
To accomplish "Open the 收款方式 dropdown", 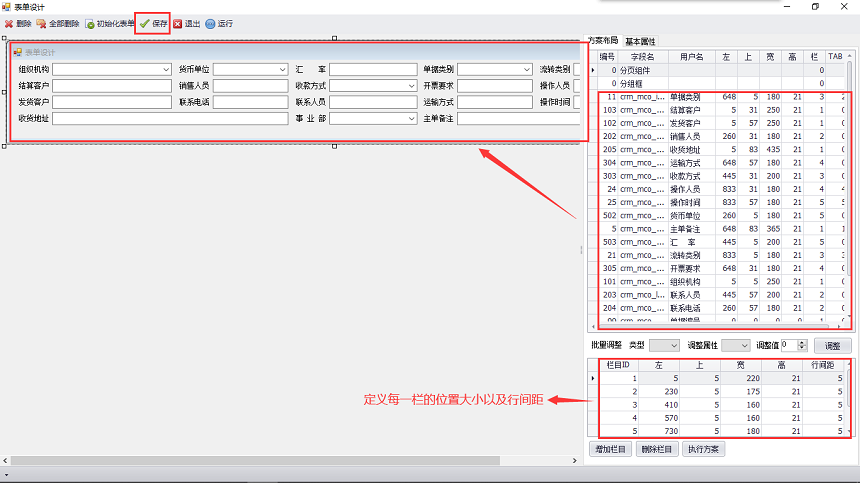I will [x=411, y=86].
